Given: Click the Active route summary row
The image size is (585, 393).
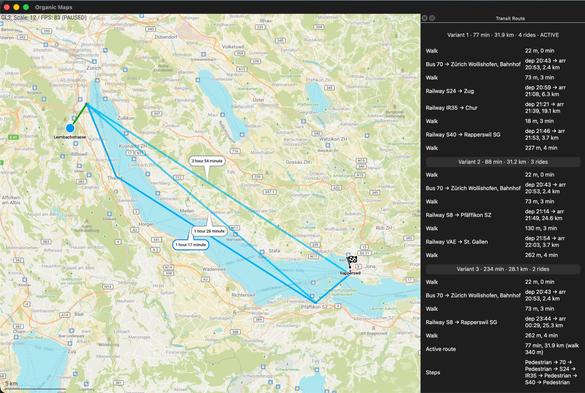Looking at the screenshot, I should [503, 349].
